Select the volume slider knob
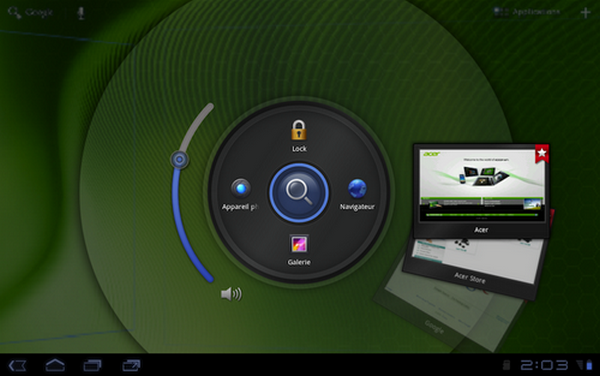 pos(179,160)
